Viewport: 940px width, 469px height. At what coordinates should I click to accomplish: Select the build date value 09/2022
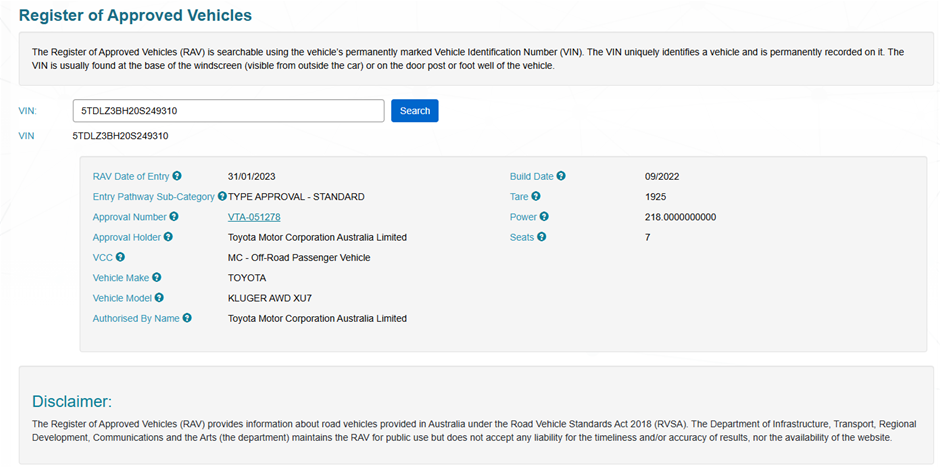[x=662, y=176]
